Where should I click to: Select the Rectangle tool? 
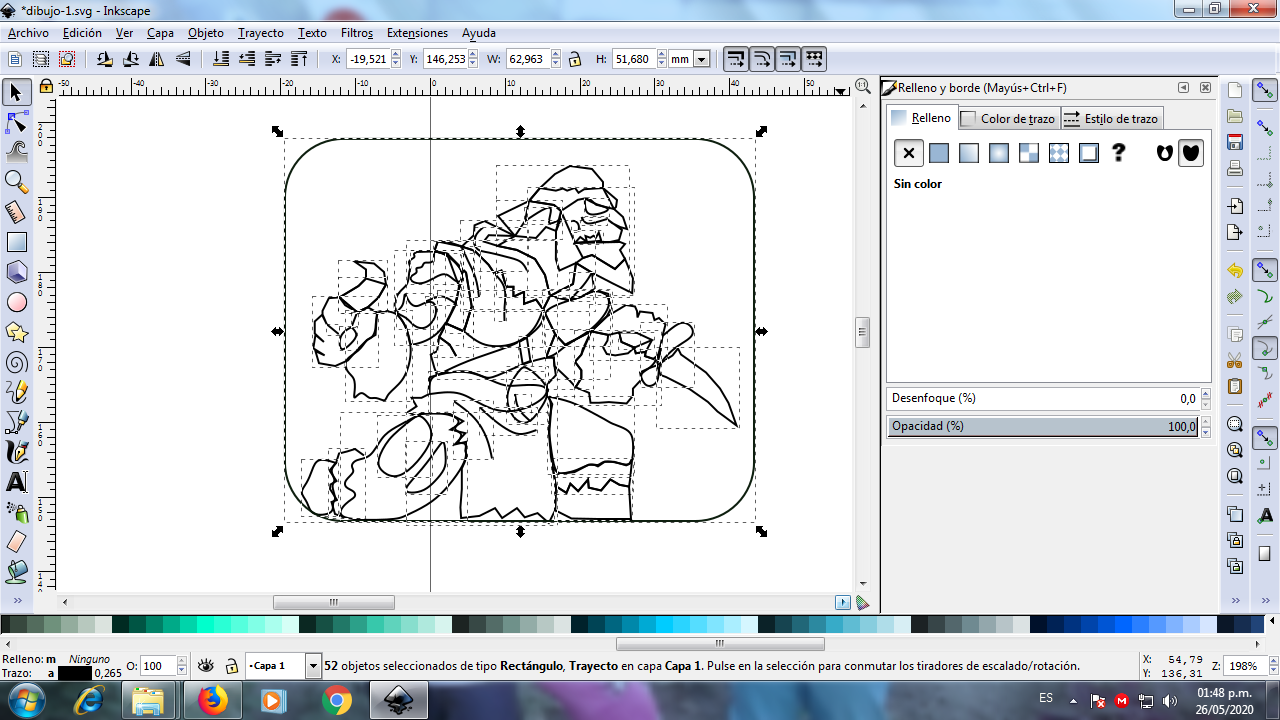pos(16,242)
